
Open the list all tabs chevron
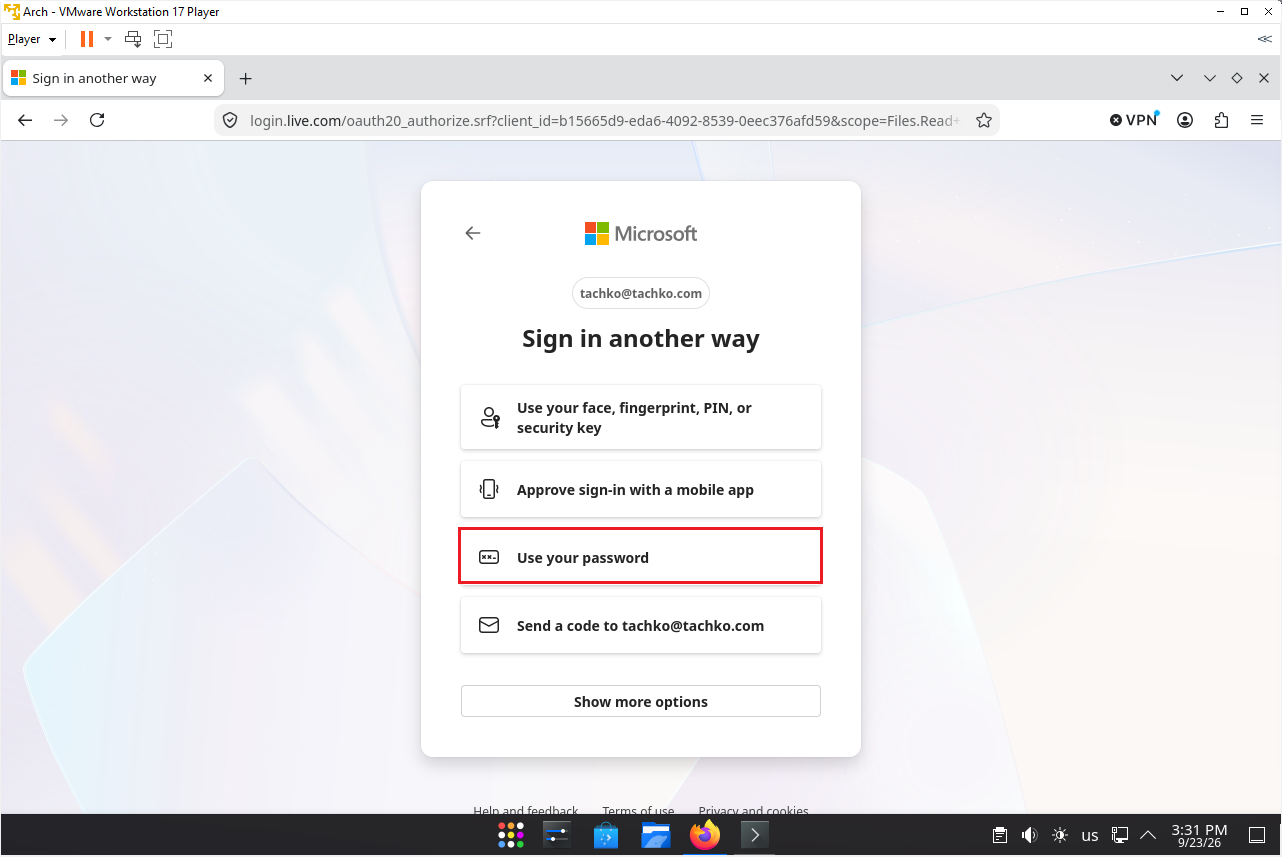(x=1177, y=78)
